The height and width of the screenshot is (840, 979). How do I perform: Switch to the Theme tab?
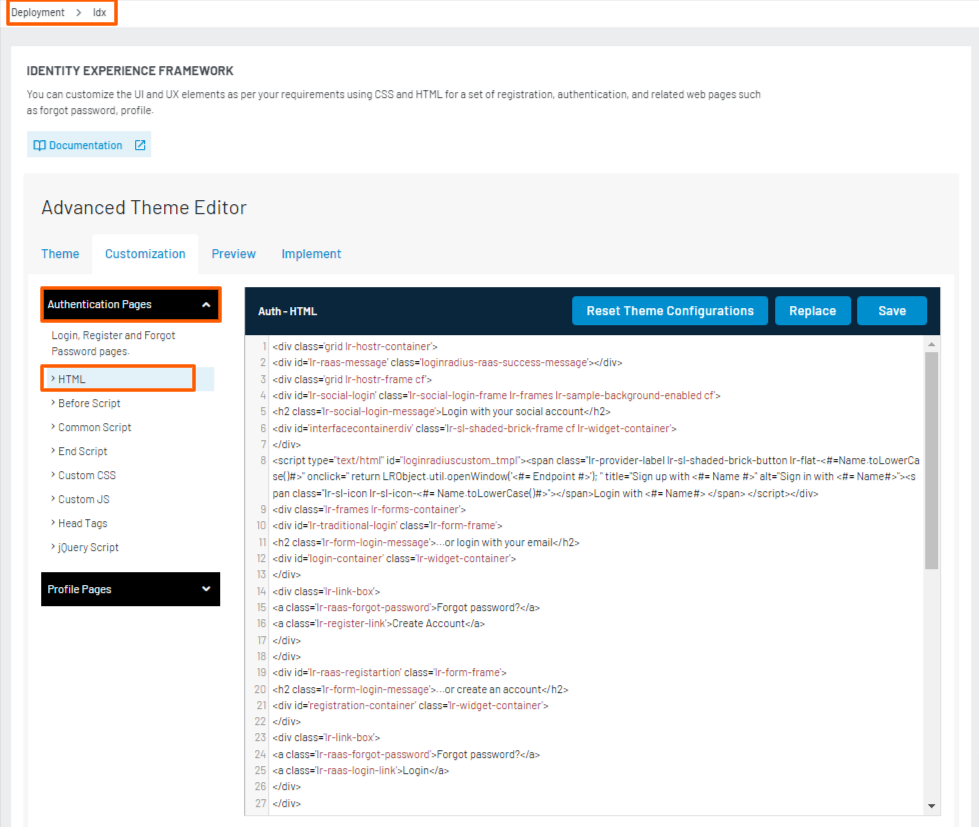tap(60, 254)
